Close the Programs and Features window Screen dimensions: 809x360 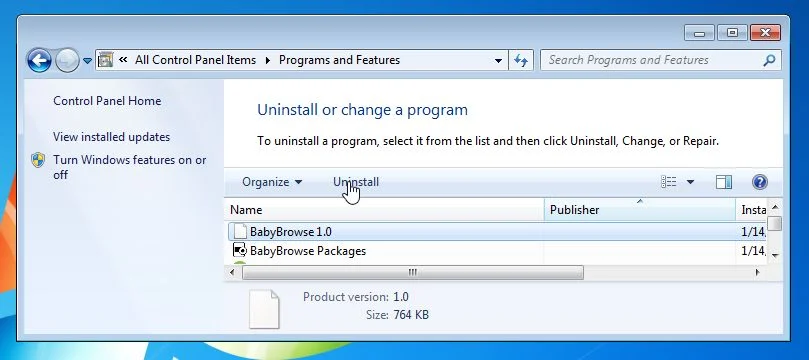(x=765, y=33)
